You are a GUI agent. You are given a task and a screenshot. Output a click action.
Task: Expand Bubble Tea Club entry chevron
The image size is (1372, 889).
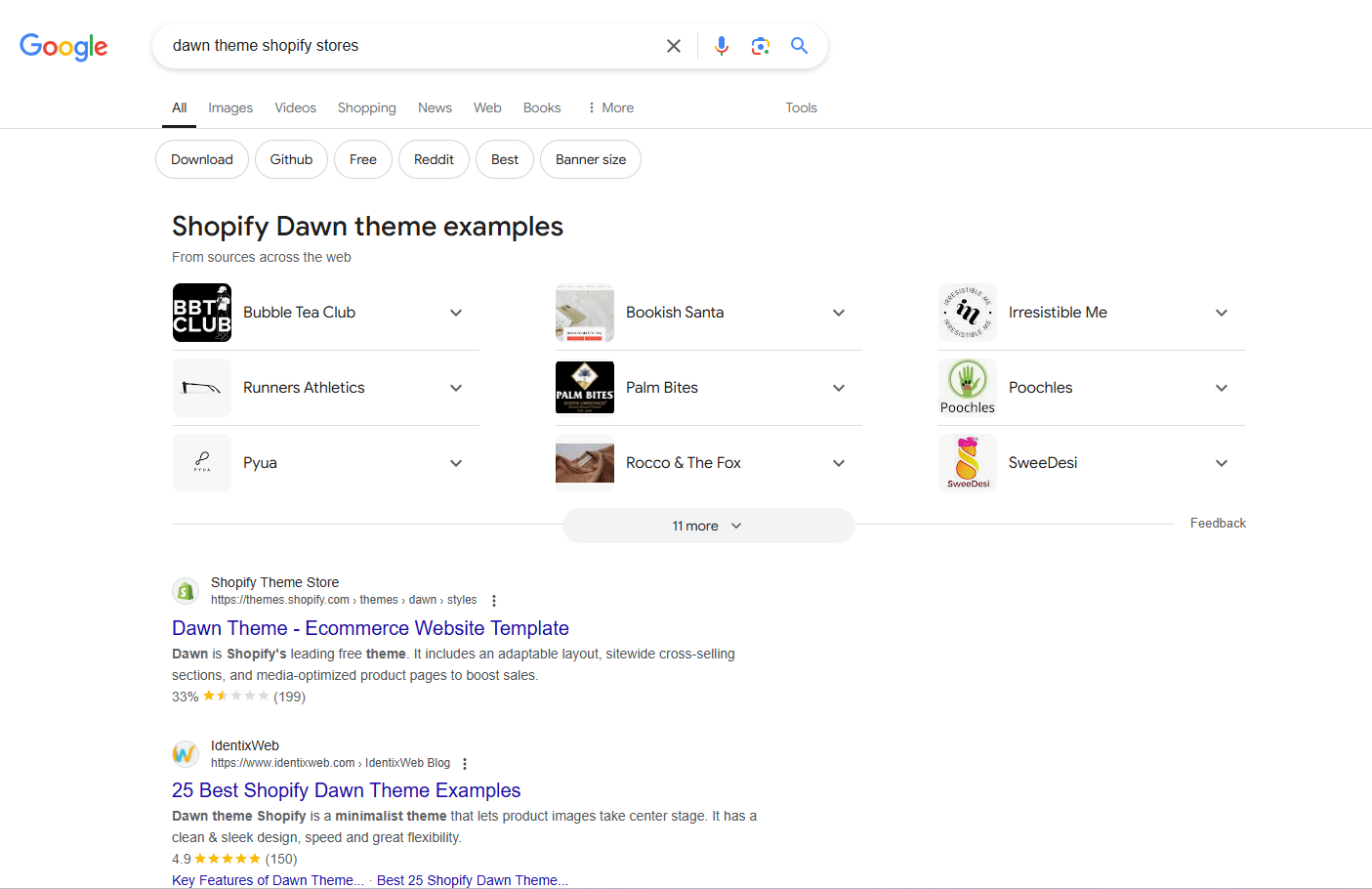(456, 313)
